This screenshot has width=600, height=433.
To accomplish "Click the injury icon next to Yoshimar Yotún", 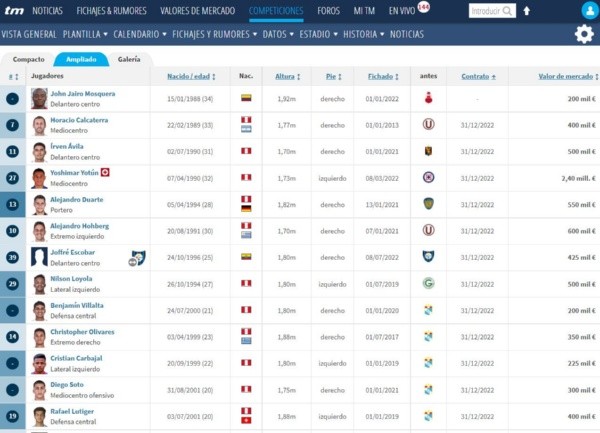I will (105, 173).
